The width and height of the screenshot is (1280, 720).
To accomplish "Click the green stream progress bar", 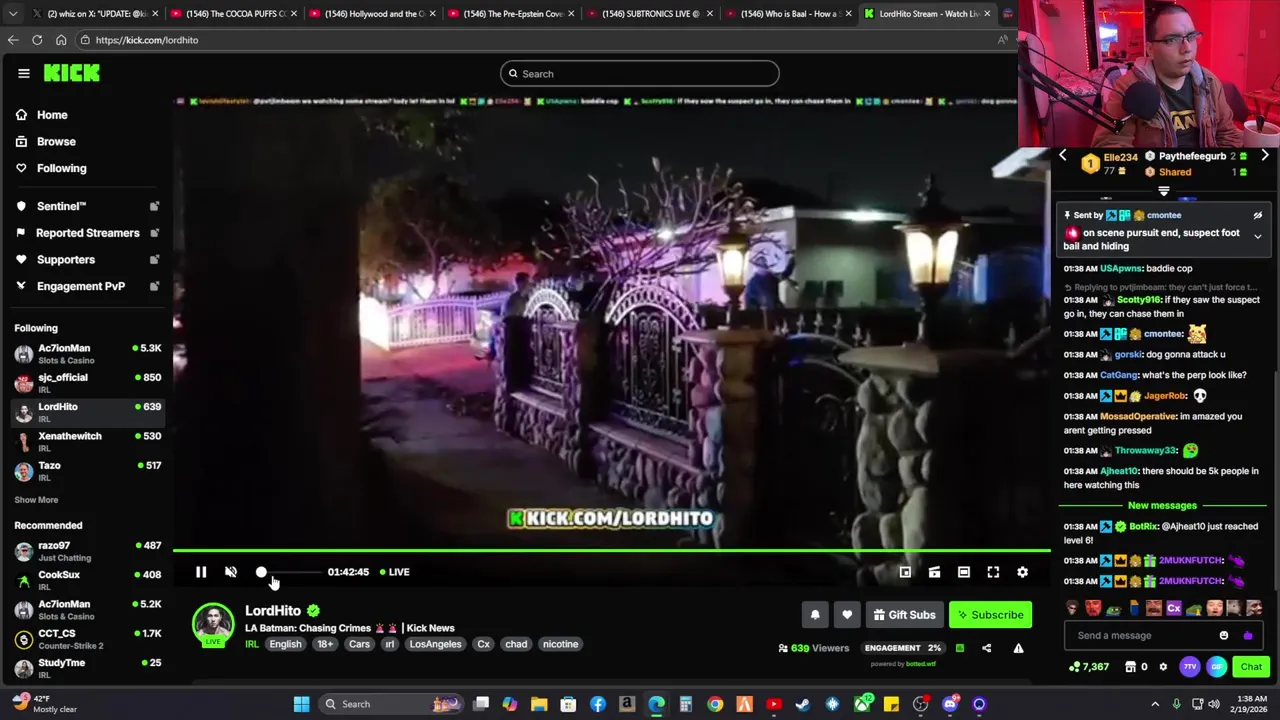I will pos(611,550).
